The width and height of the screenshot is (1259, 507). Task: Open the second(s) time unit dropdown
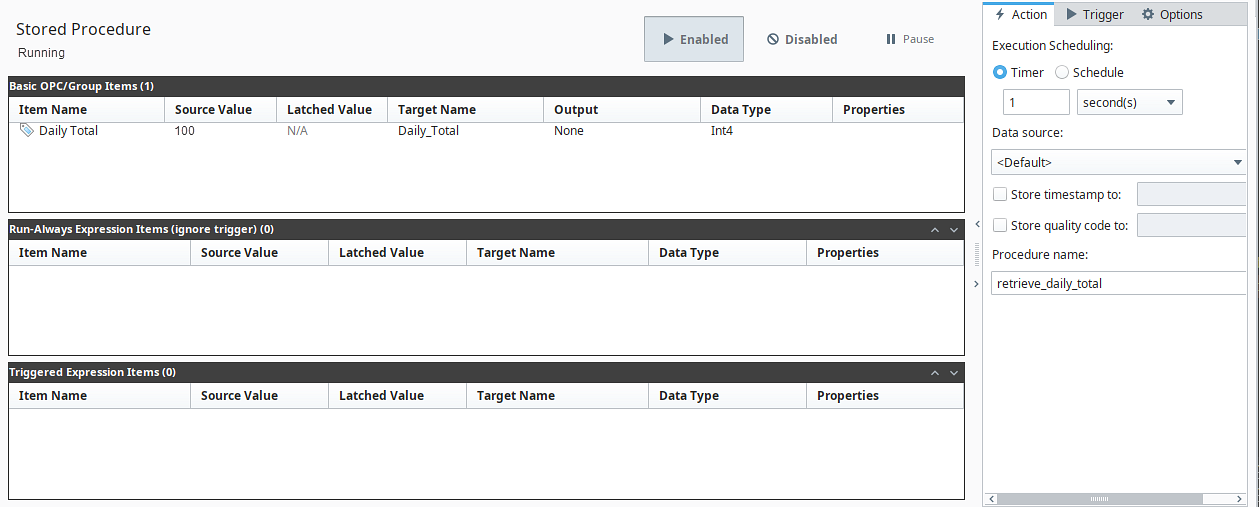[1129, 102]
